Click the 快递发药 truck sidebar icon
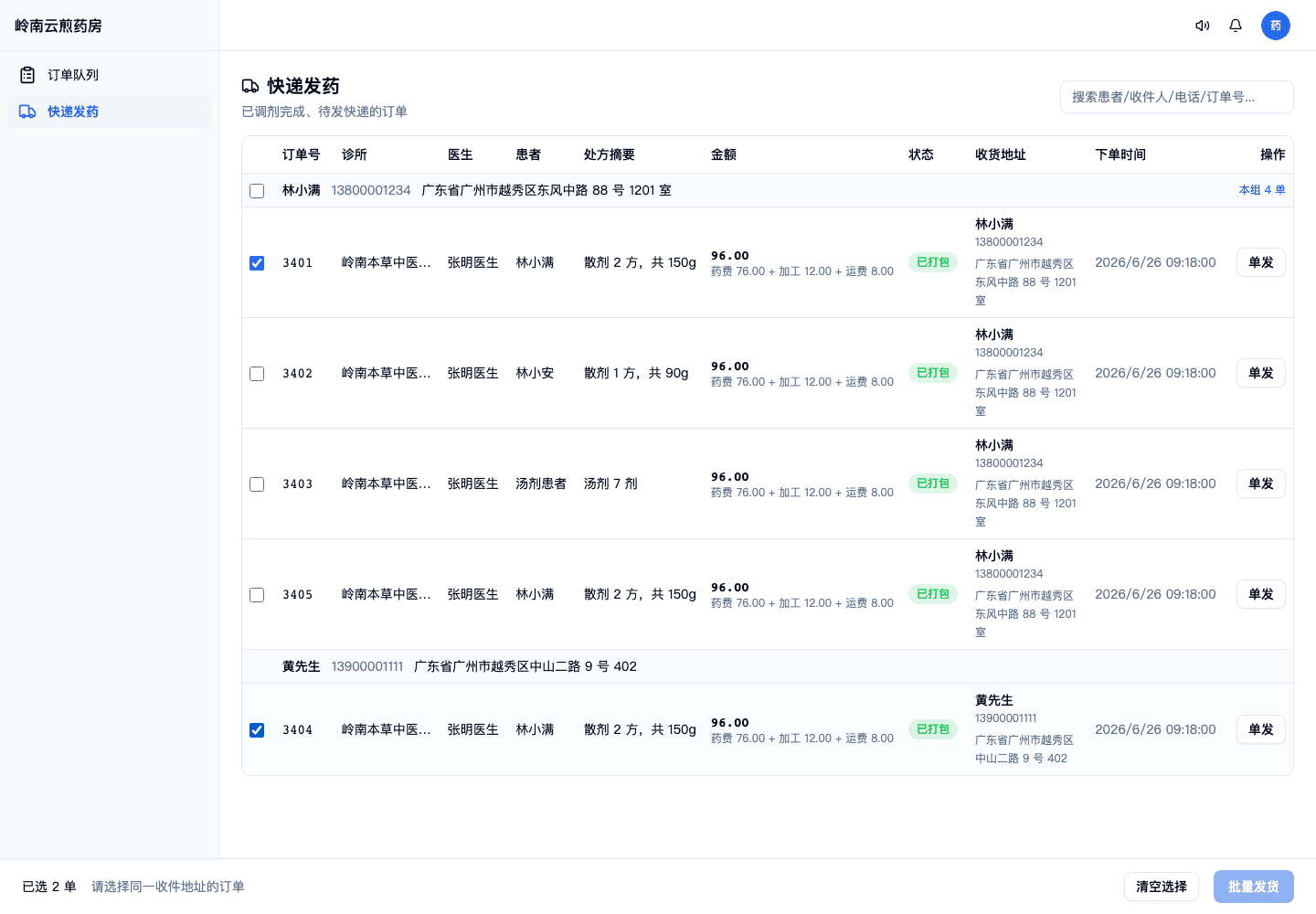1316x914 pixels. coord(27,112)
